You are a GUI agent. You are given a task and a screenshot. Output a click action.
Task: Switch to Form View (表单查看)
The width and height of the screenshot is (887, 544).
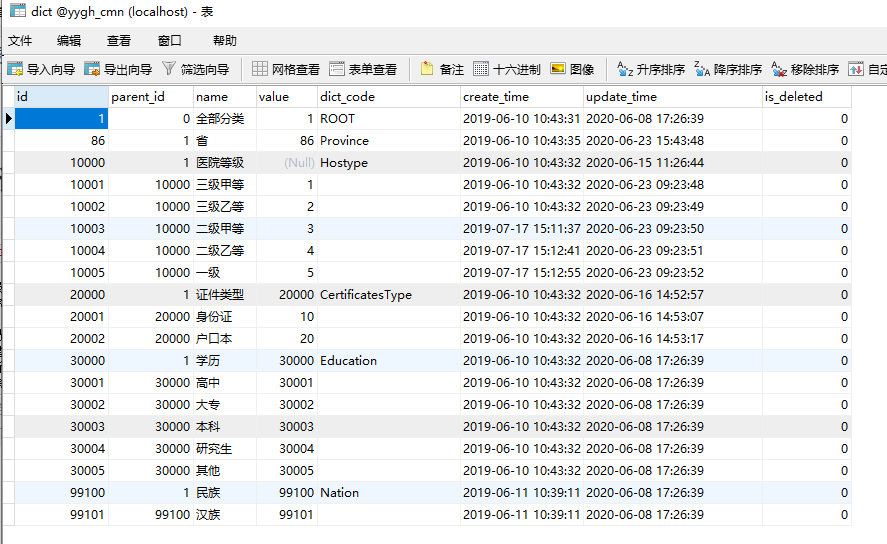[x=363, y=69]
